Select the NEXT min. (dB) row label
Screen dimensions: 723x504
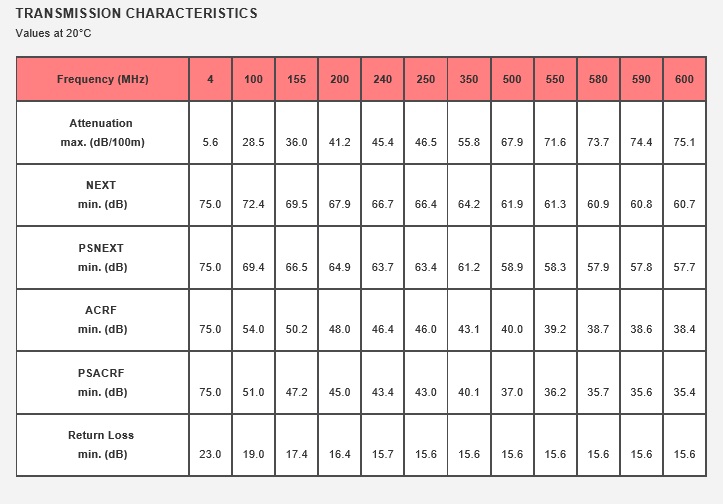102,195
